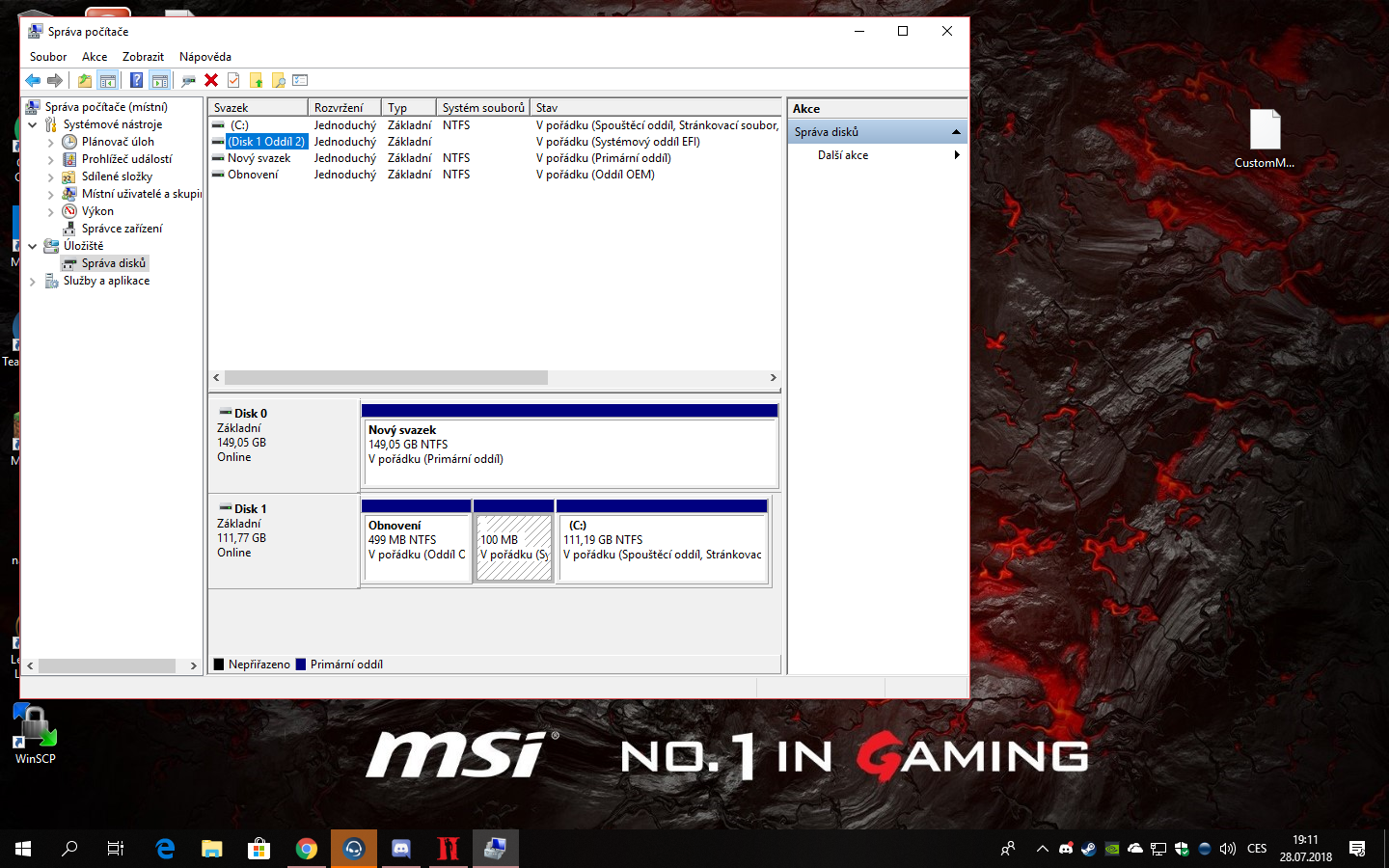The height and width of the screenshot is (868, 1389).
Task: Open the Steam tray icon
Action: [x=1088, y=849]
